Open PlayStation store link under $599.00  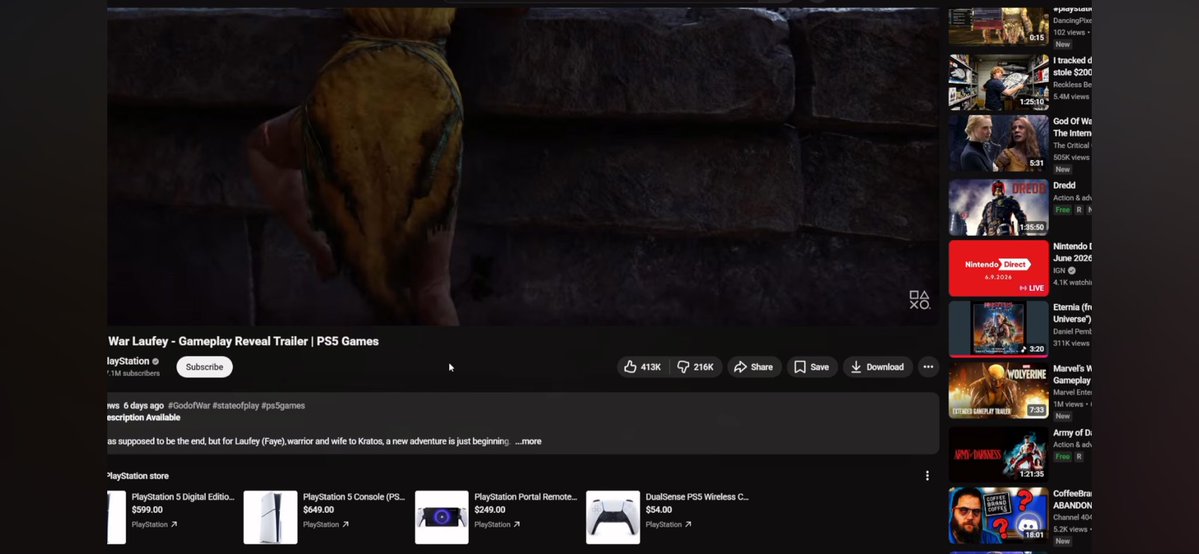tap(154, 524)
